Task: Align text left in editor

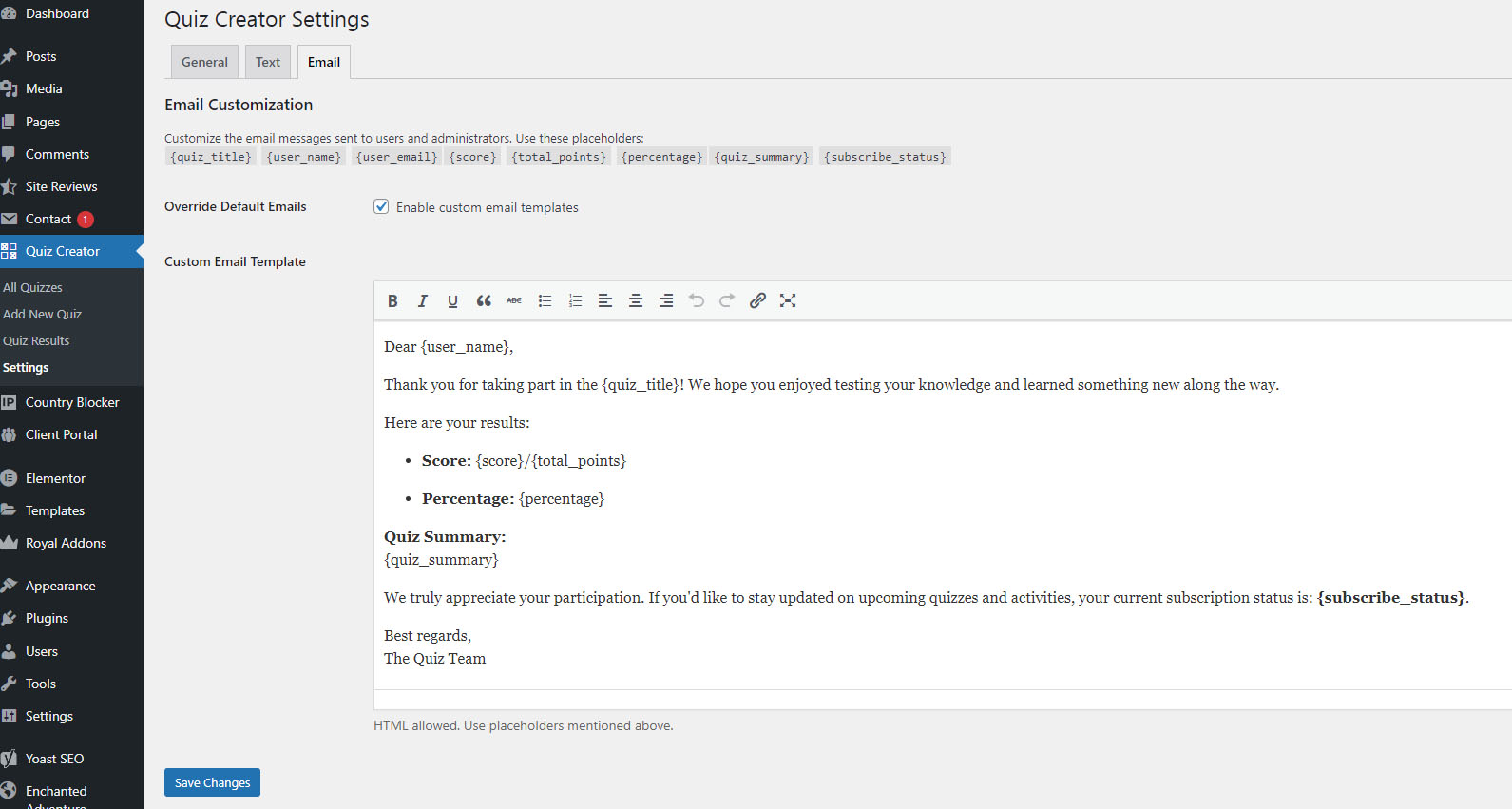Action: [605, 300]
